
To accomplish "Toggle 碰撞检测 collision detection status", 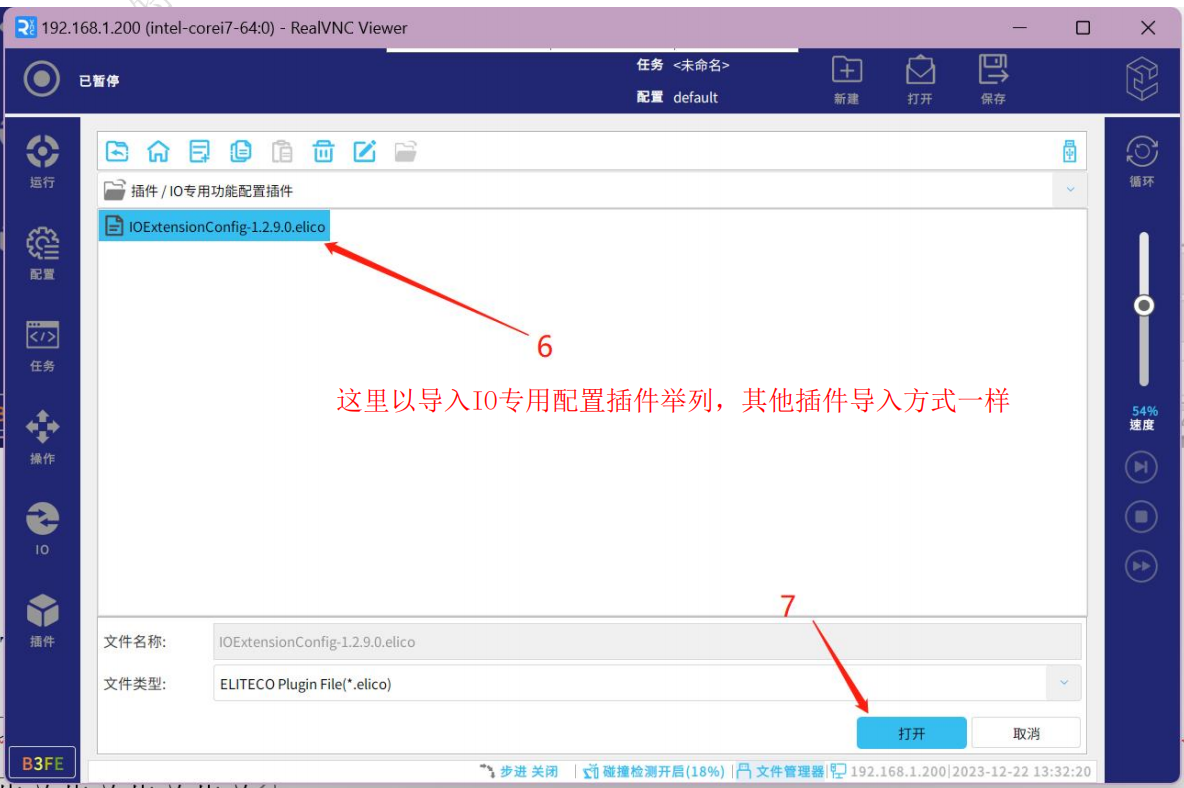I will (x=654, y=771).
